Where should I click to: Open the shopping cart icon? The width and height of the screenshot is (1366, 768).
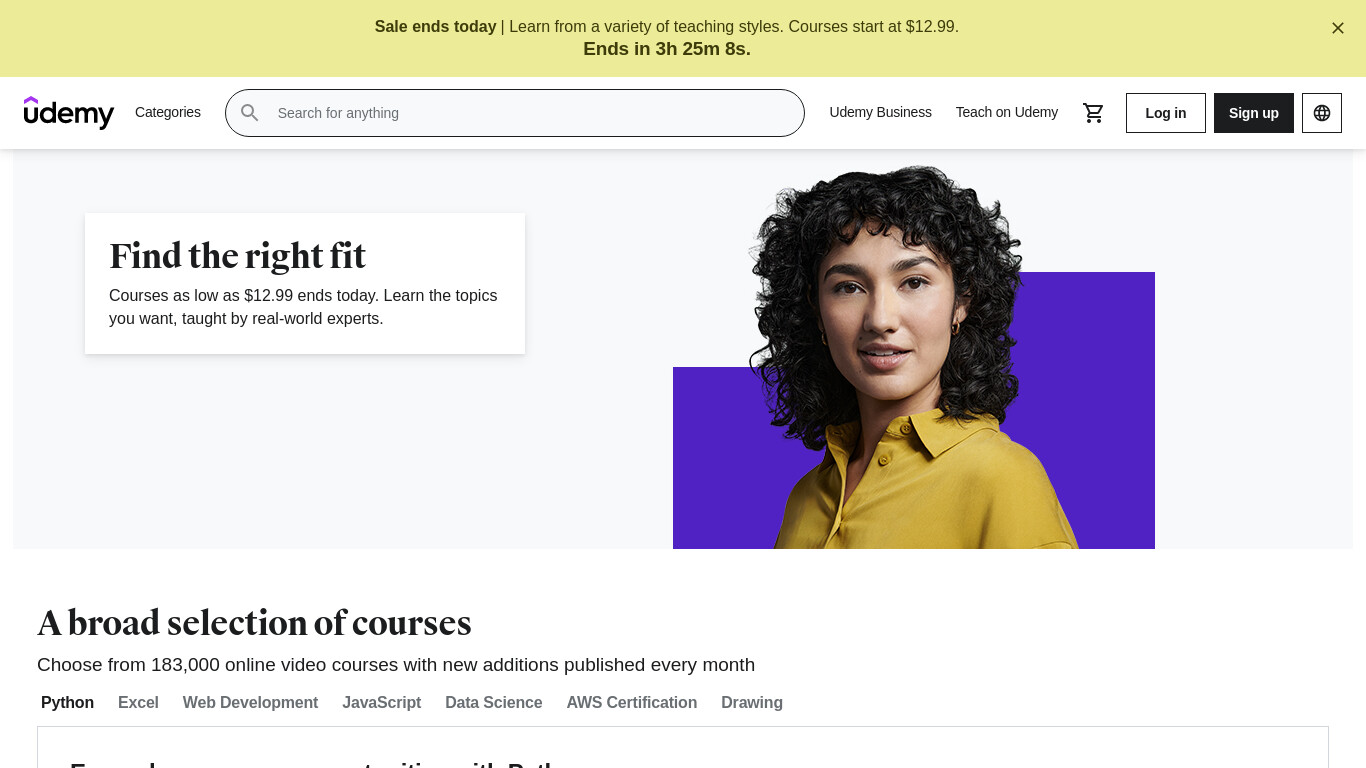tap(1094, 113)
